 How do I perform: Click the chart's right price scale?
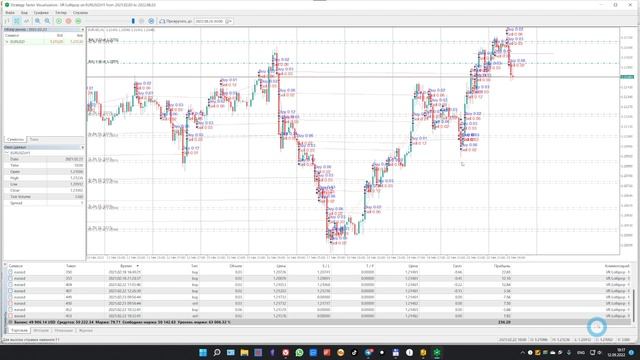628,141
